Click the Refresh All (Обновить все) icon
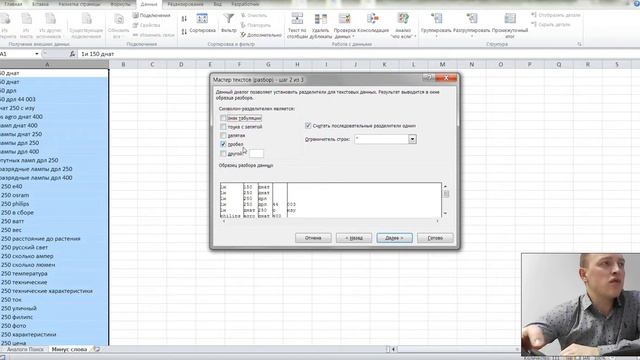 [x=119, y=19]
